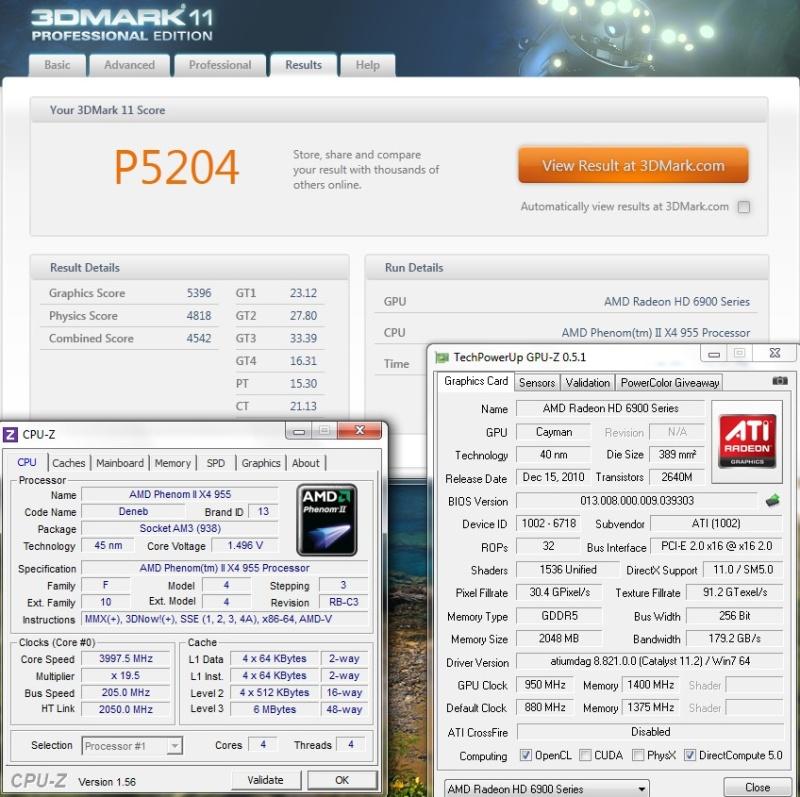
Task: Click the CPU-Z title bar icon
Action: click(x=10, y=435)
